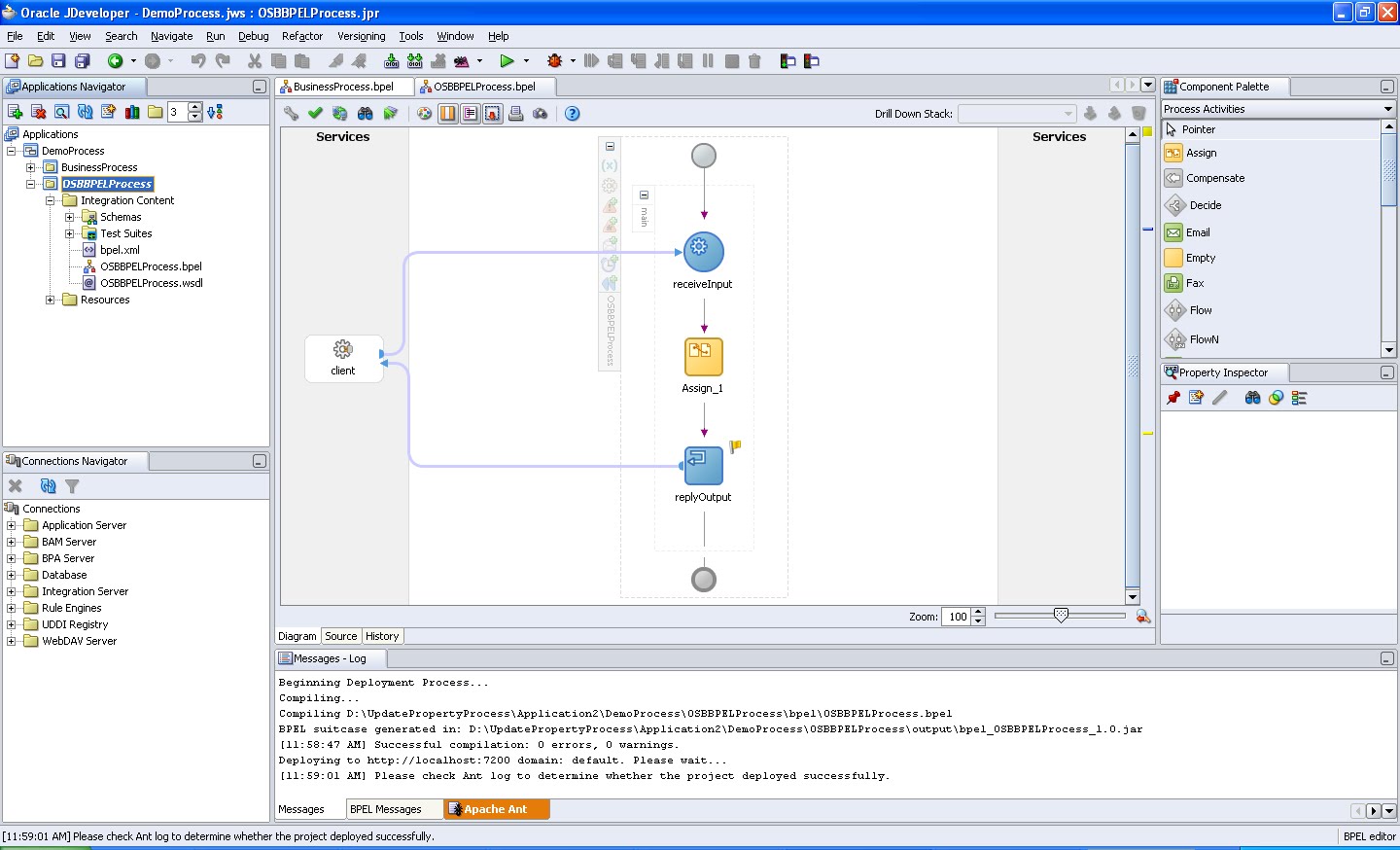Click the receiveInput activity in the diagram
1400x850 pixels.
702,251
